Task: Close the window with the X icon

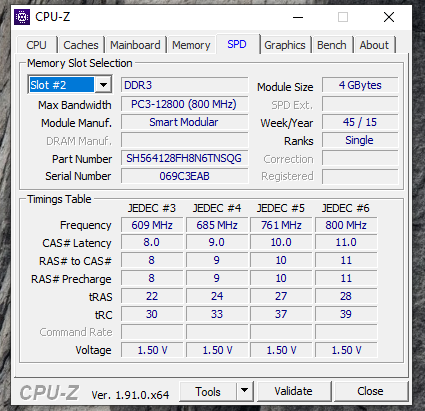Action: pyautogui.click(x=389, y=17)
